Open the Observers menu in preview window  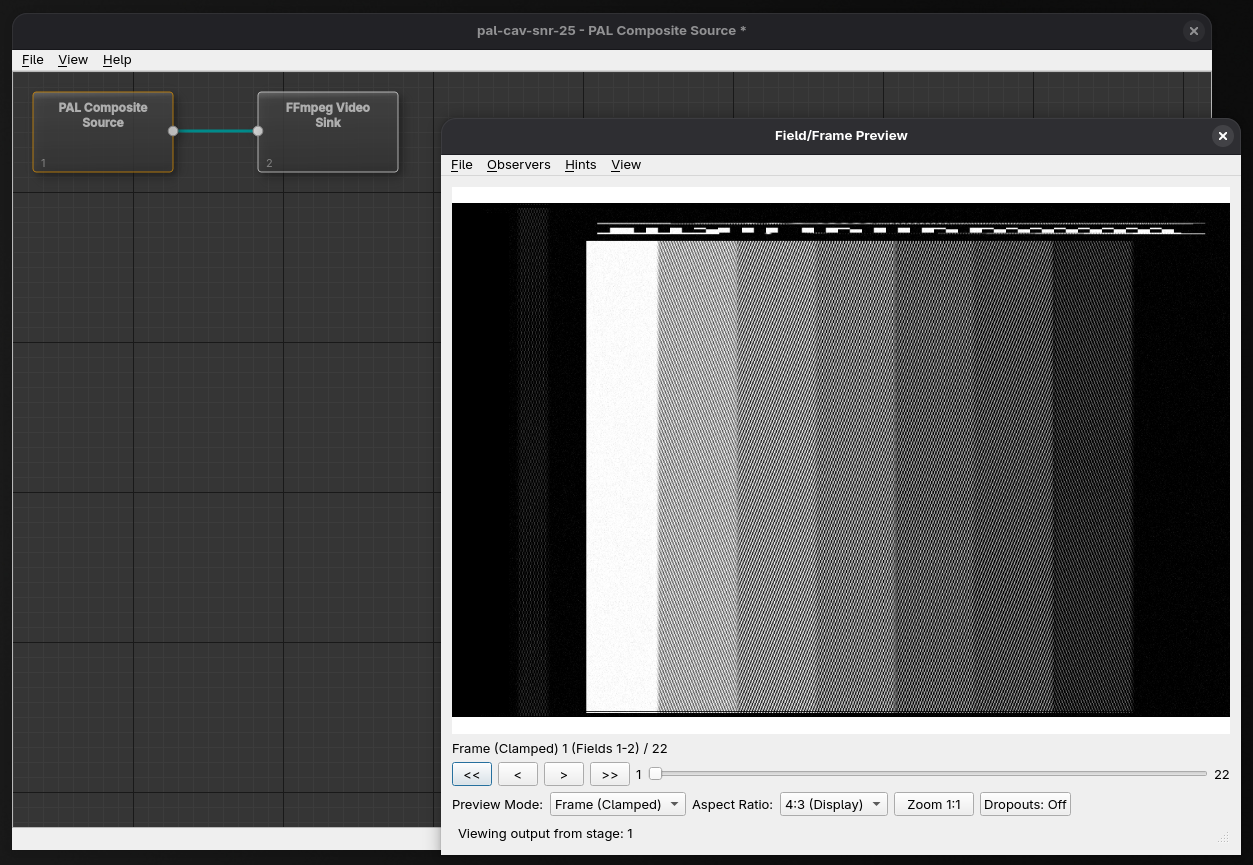point(518,165)
